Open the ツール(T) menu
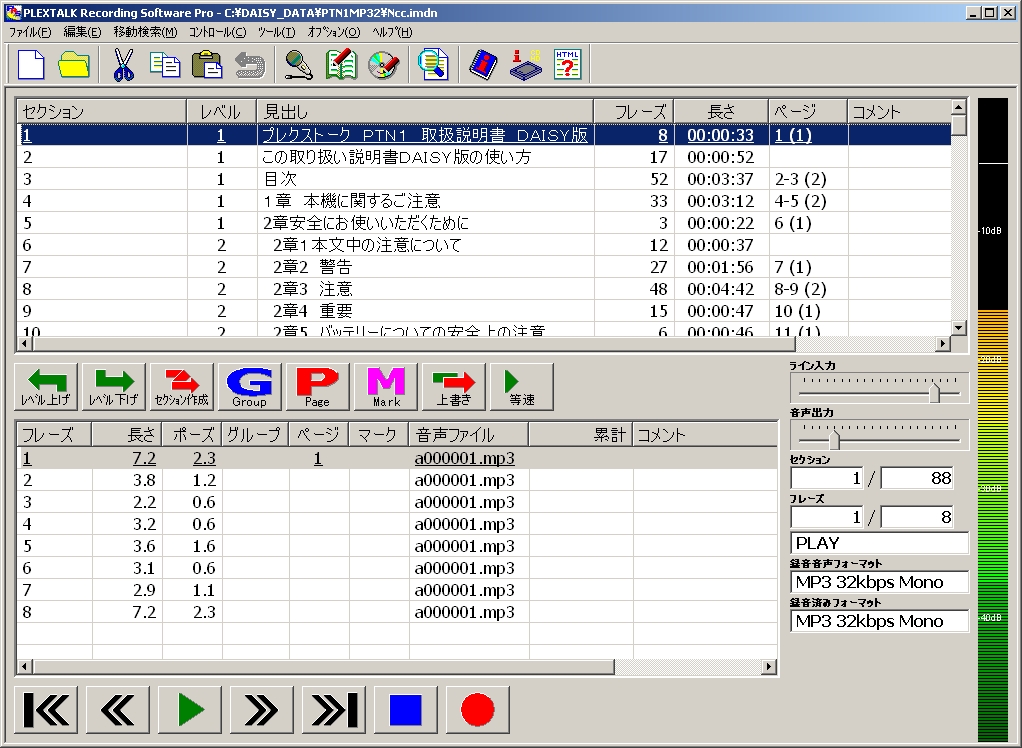 [x=276, y=32]
